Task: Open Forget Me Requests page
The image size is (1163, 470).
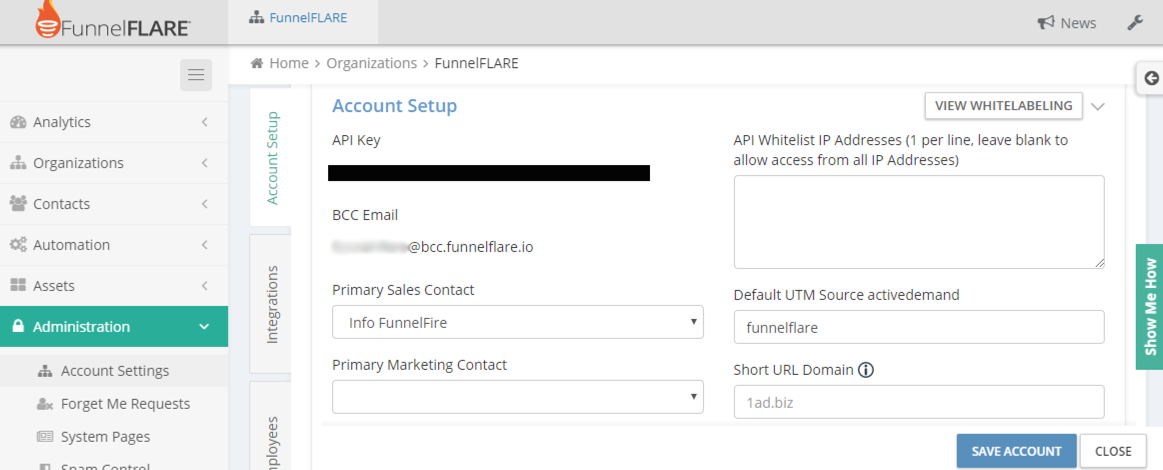Action: click(125, 404)
